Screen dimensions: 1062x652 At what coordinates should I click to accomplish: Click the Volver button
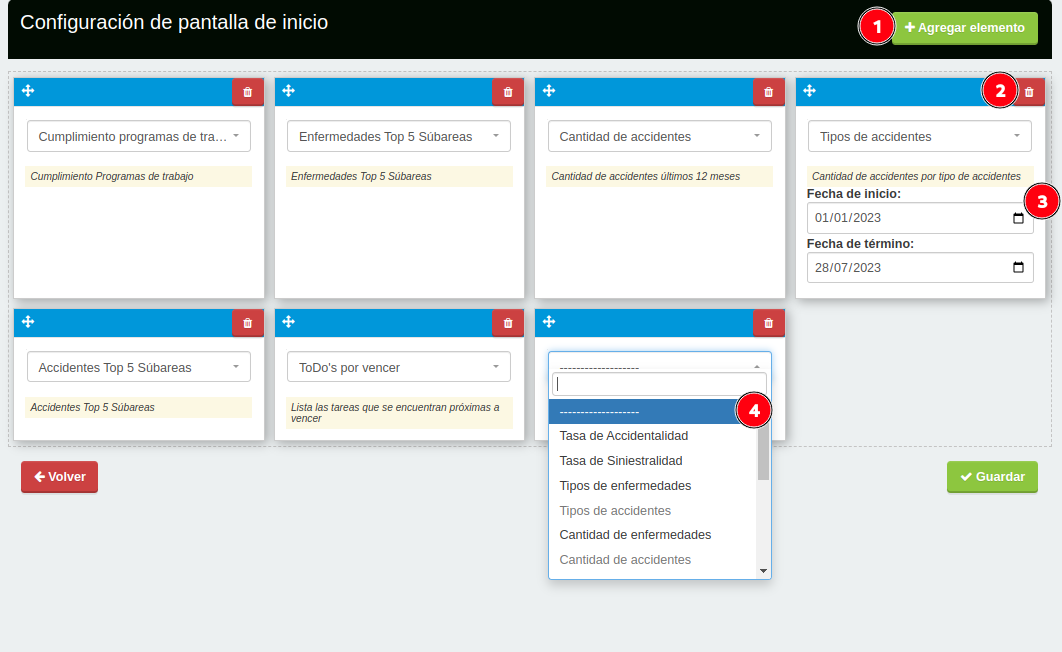click(x=60, y=477)
